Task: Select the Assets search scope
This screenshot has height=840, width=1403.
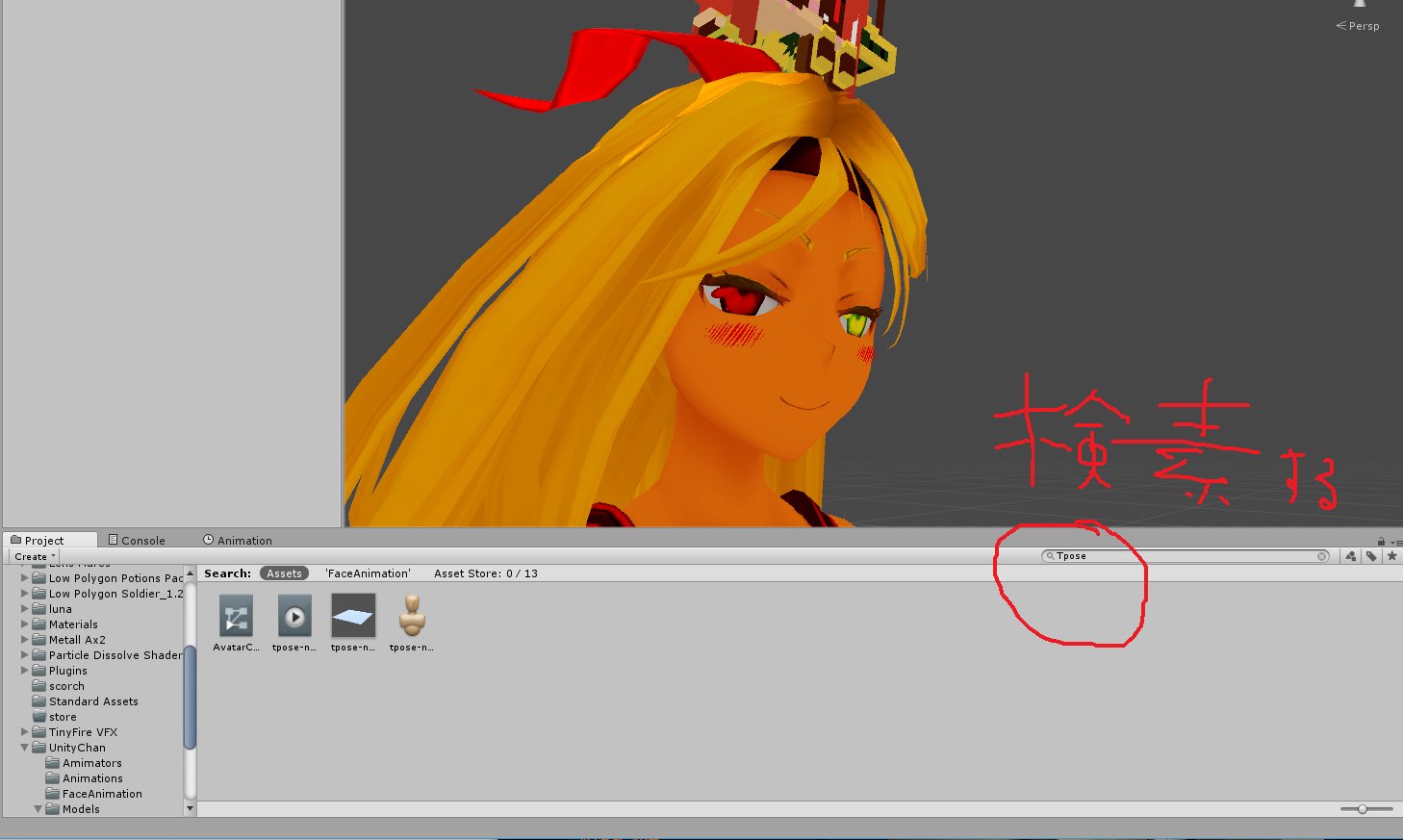Action: (284, 573)
